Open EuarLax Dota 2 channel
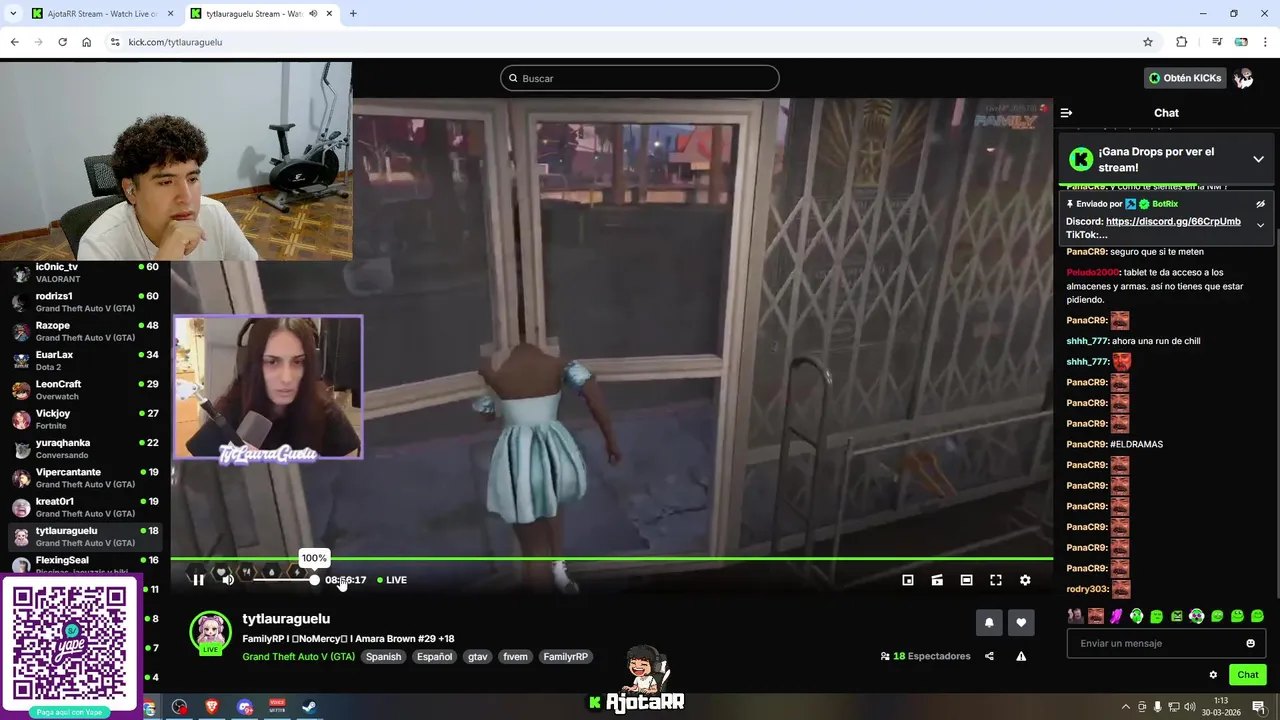This screenshot has width=1280, height=720. pos(86,360)
